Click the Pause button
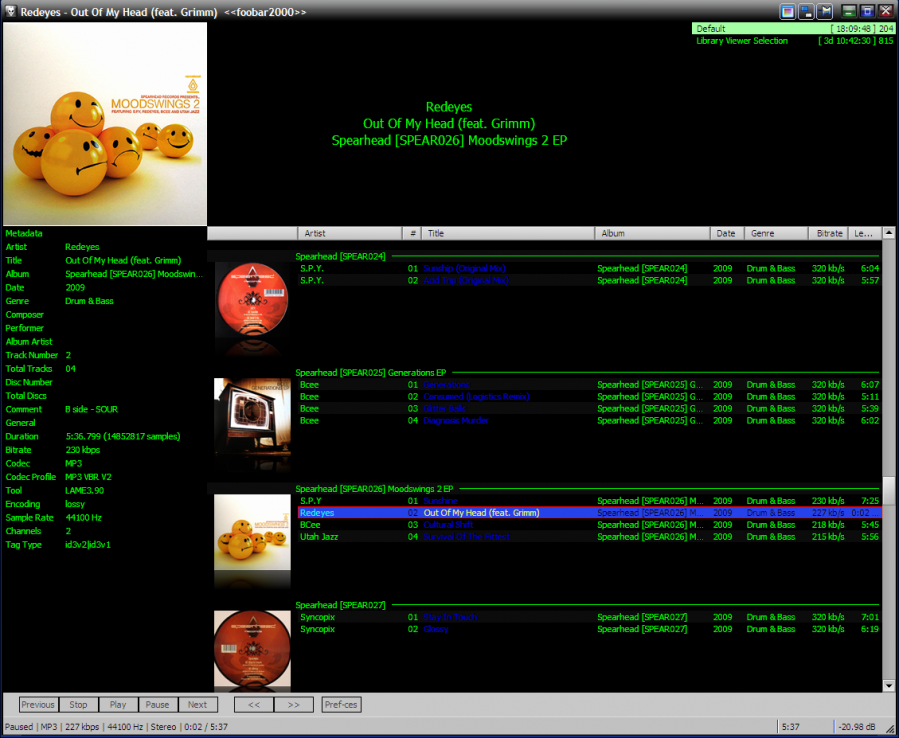Viewport: 899px width, 738px height. click(158, 705)
